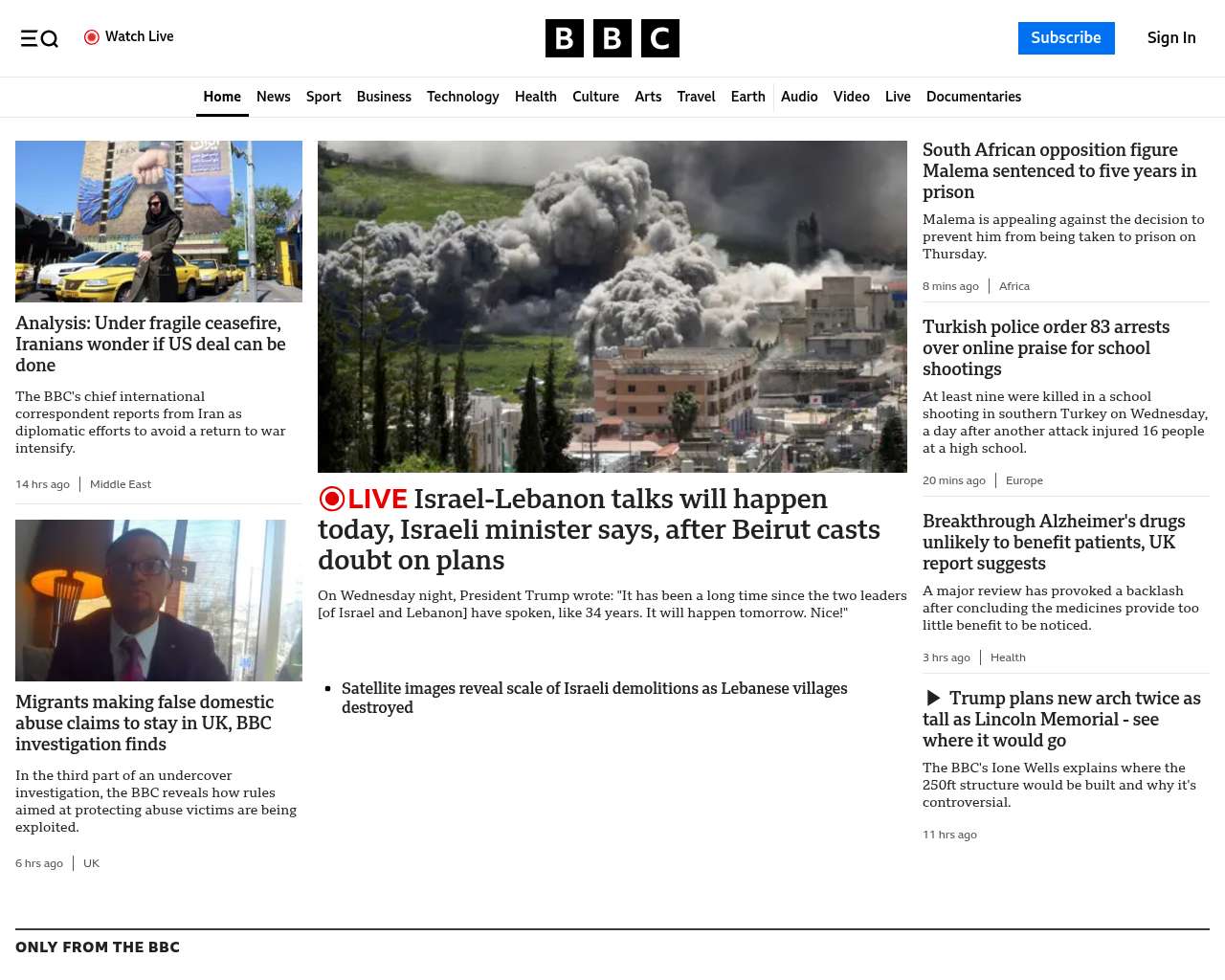Click the Middle East category tag
The height and width of the screenshot is (980, 1225).
point(121,484)
